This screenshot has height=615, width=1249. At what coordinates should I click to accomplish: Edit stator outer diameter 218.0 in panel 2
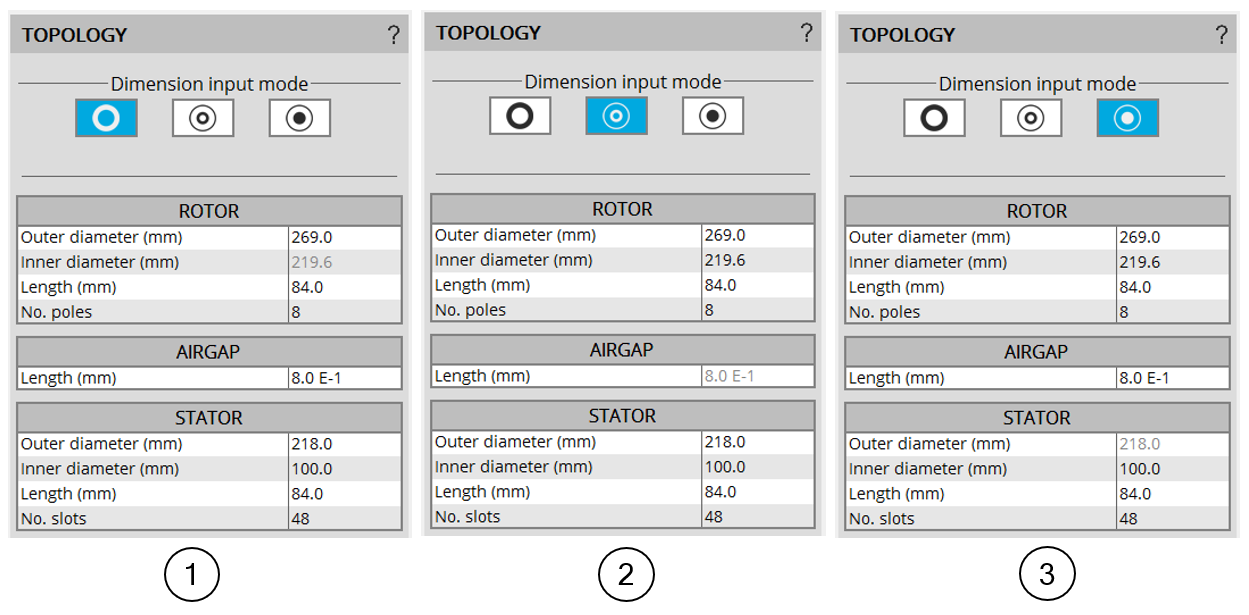click(757, 442)
